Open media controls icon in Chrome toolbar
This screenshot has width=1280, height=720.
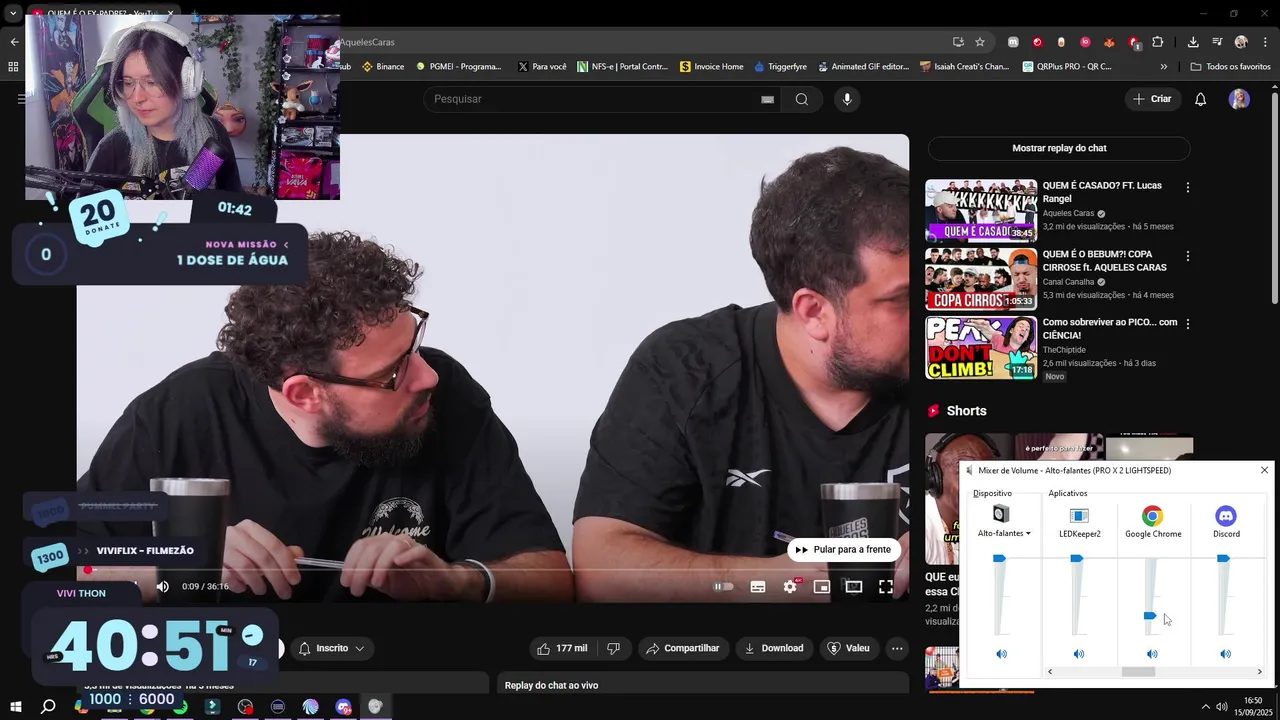coord(1217,42)
